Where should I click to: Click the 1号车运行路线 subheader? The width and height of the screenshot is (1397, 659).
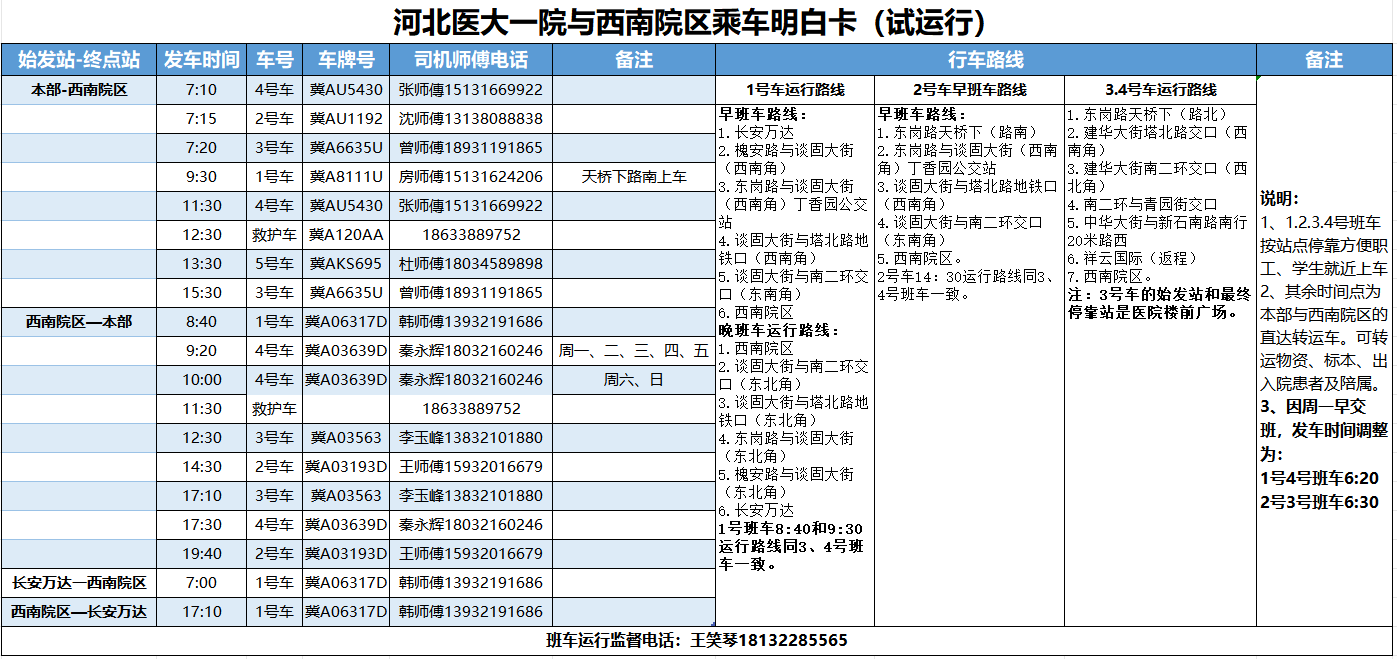[x=795, y=90]
